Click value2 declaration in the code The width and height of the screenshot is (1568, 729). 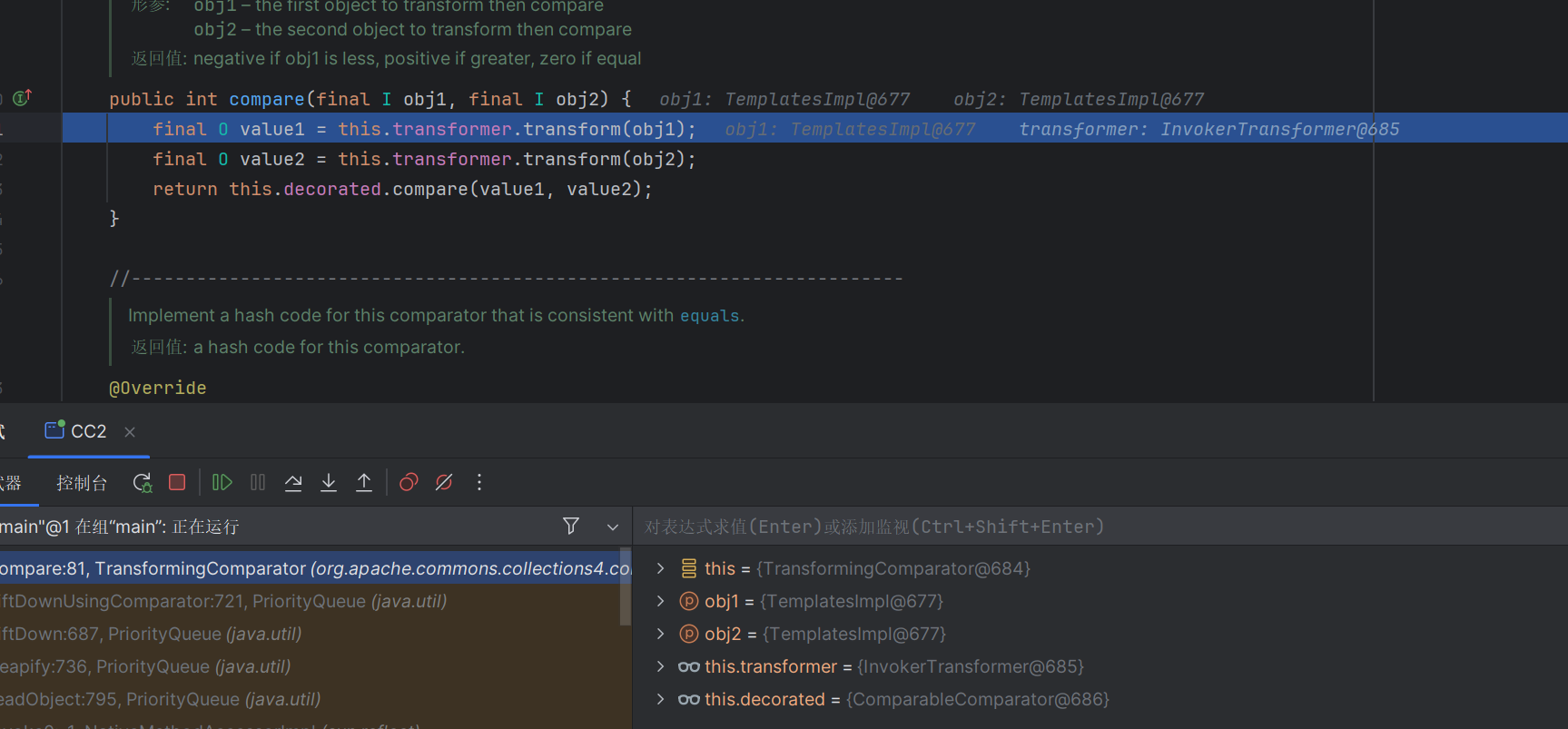pyautogui.click(x=272, y=159)
